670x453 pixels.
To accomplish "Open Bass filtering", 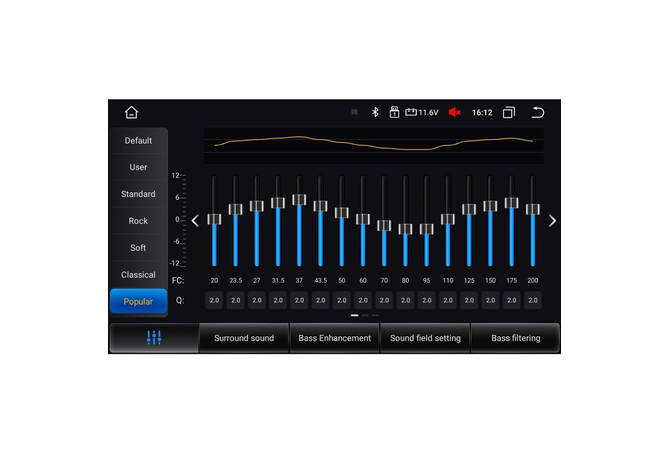I will pos(515,338).
